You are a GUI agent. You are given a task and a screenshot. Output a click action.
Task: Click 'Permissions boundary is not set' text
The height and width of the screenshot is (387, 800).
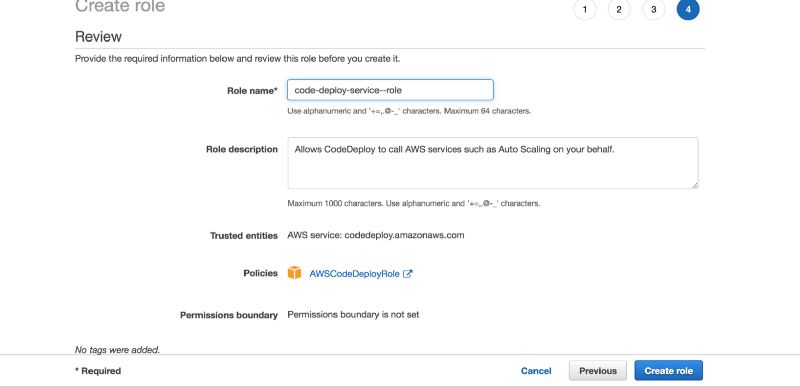coord(354,315)
